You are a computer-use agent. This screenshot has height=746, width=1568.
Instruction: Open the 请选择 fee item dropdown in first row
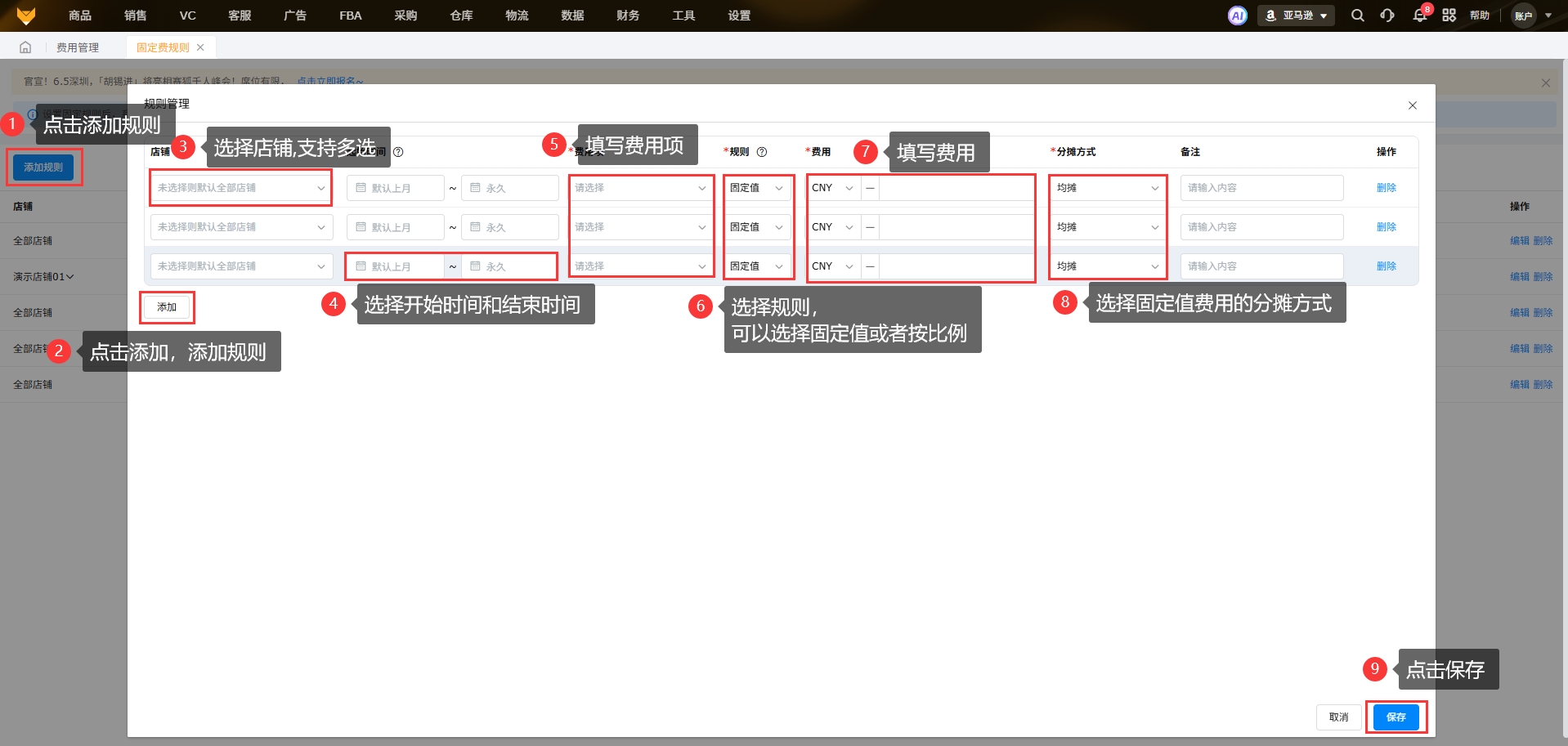pyautogui.click(x=642, y=188)
